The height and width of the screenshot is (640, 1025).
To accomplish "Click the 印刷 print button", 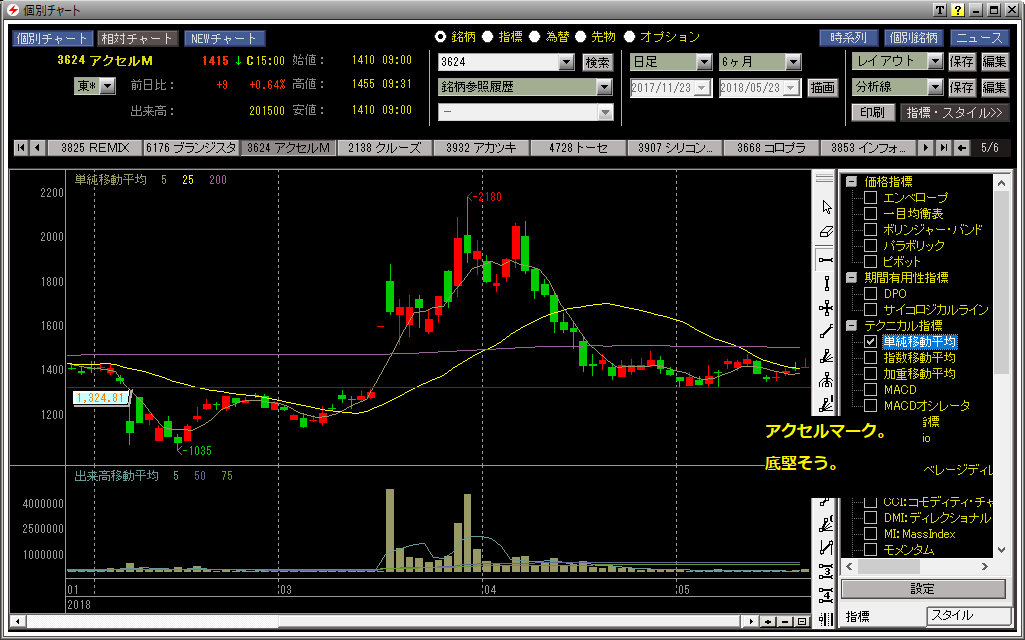I will coord(873,112).
